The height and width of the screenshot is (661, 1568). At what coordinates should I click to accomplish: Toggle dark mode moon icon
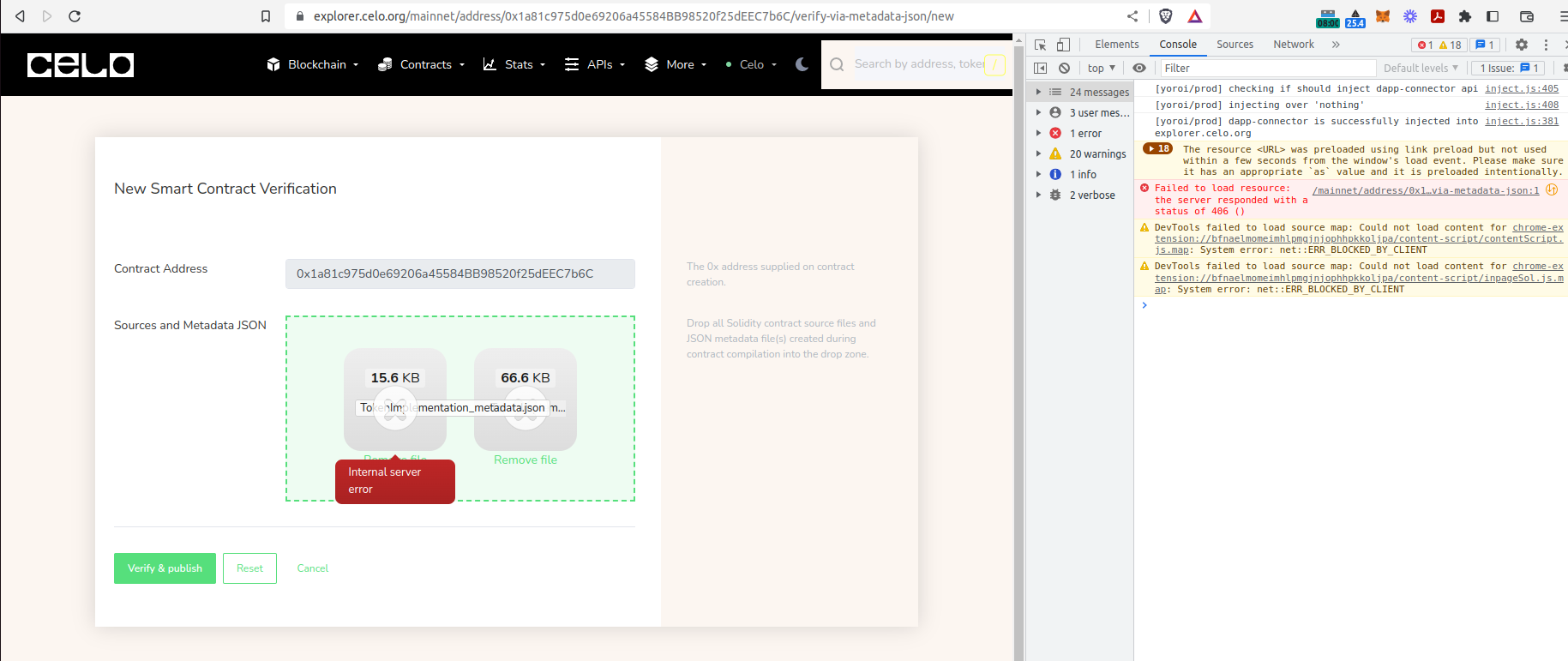click(x=802, y=64)
